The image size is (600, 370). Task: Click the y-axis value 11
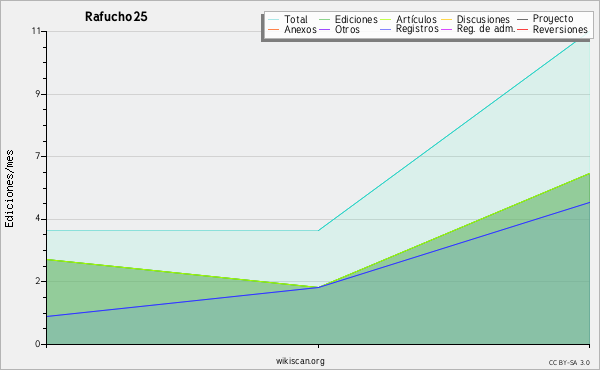(36, 31)
